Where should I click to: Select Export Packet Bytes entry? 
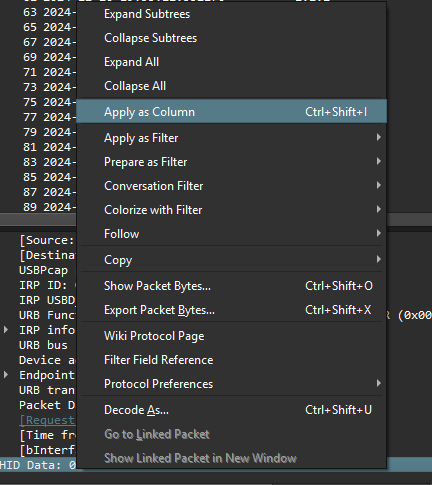point(231,310)
